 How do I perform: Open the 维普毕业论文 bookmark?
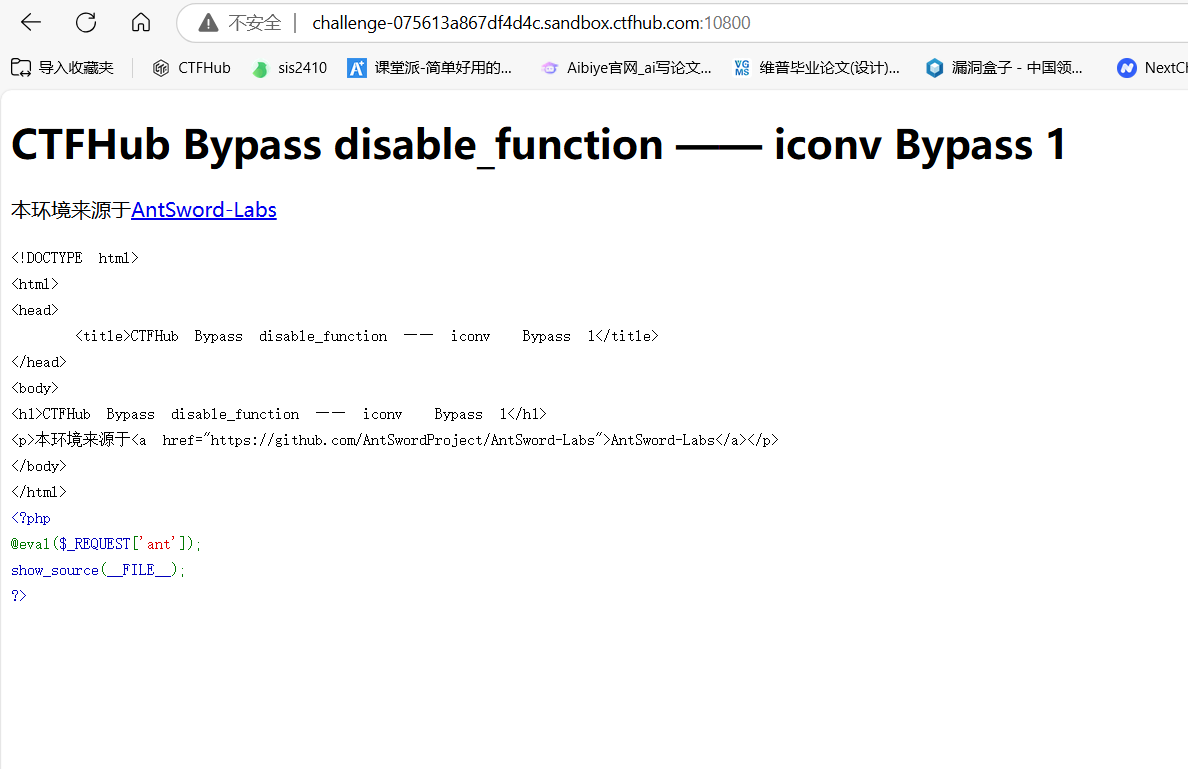(817, 68)
